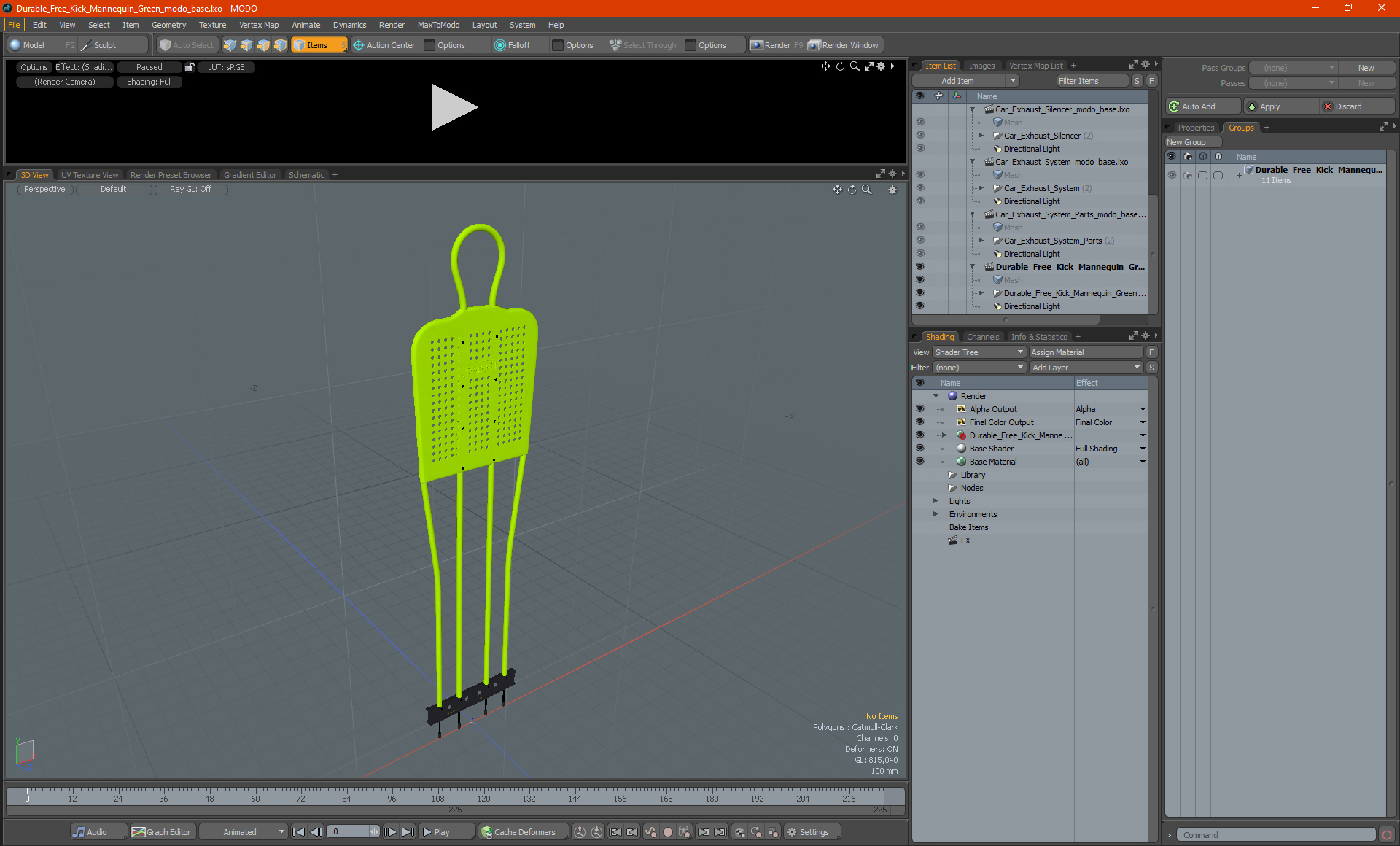This screenshot has width=1400, height=846.
Task: Click the current frame number field
Action: 349,832
